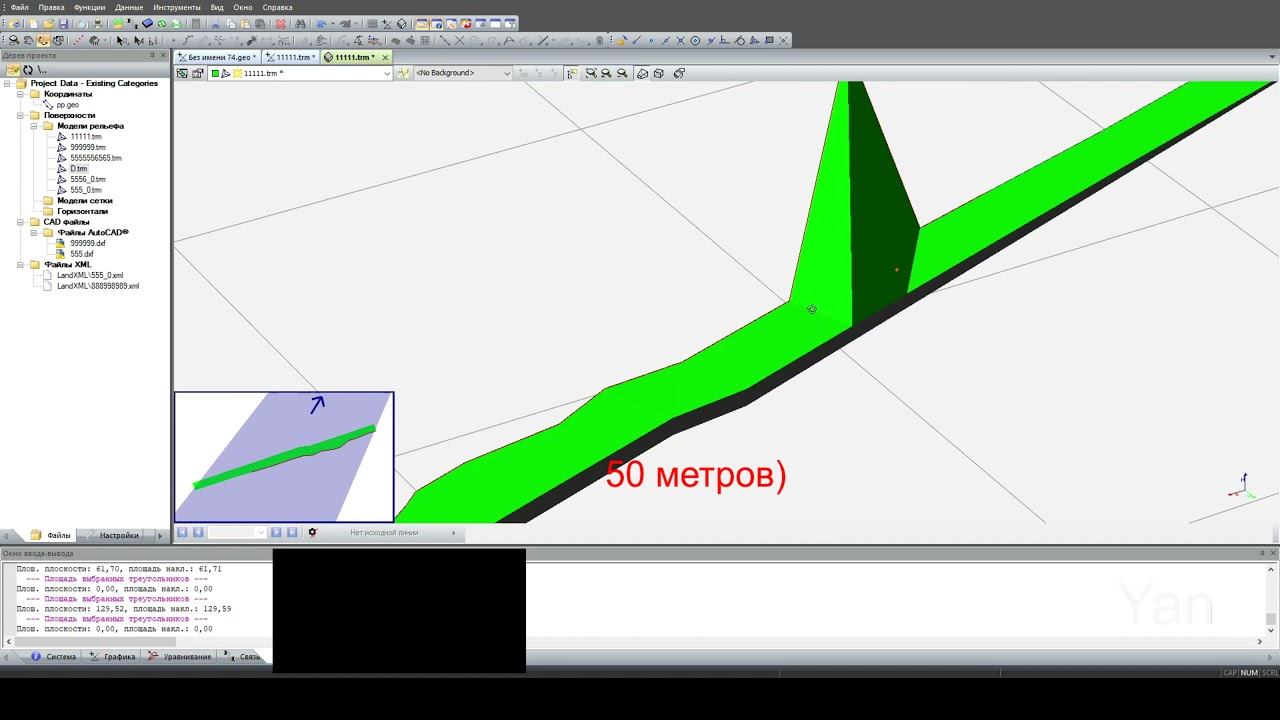1280x720 pixels.
Task: Click the surface properties icon left of the layer dropdown
Action: [198, 73]
